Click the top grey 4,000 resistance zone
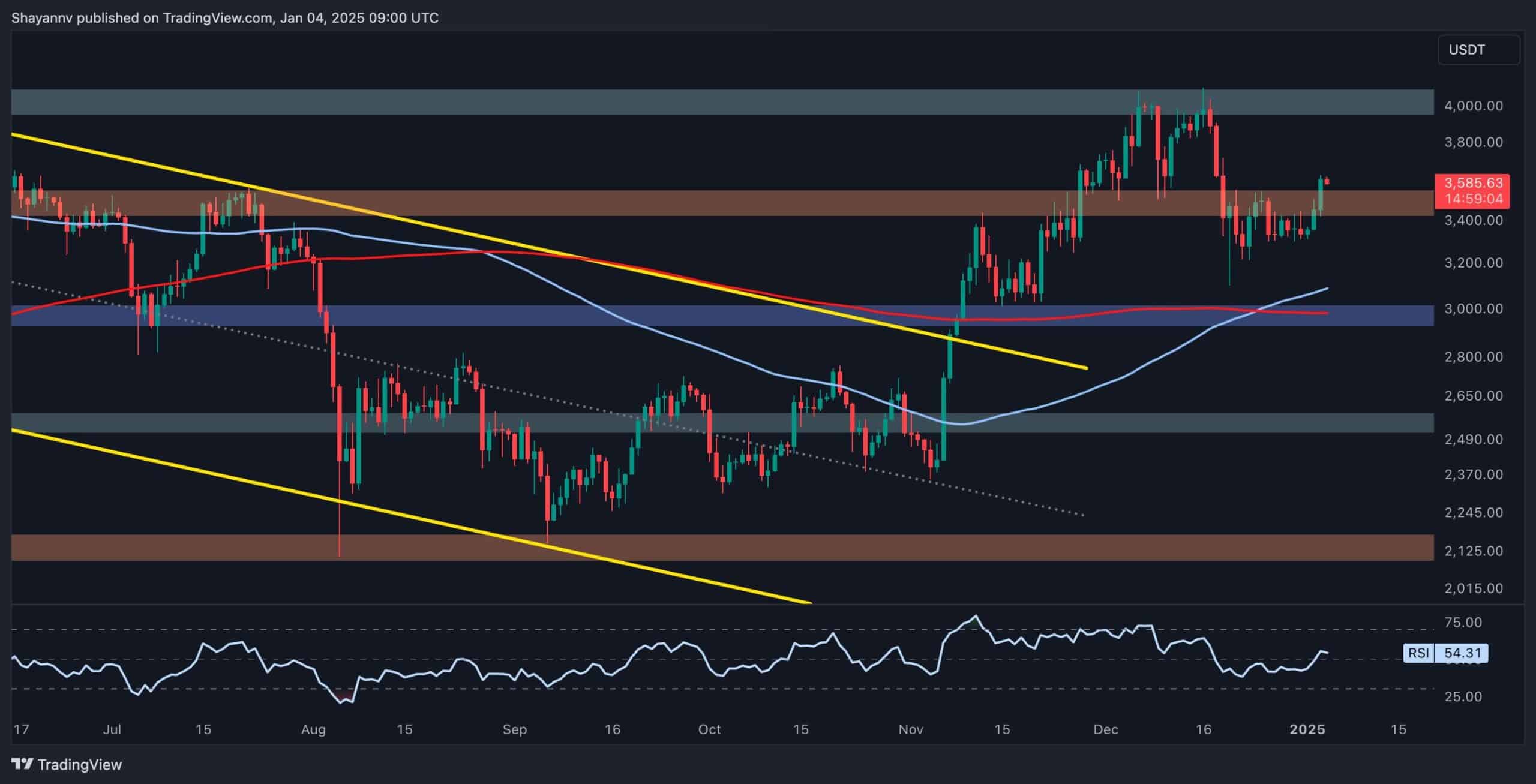The image size is (1536, 784). coord(600,102)
